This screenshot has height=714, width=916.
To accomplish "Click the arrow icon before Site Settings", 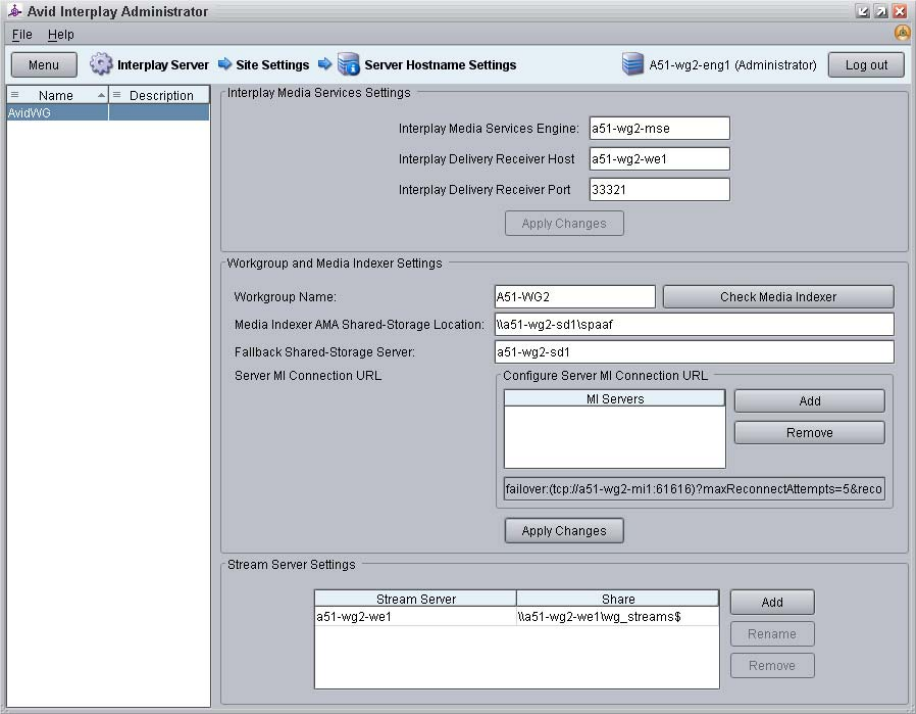I will point(225,64).
